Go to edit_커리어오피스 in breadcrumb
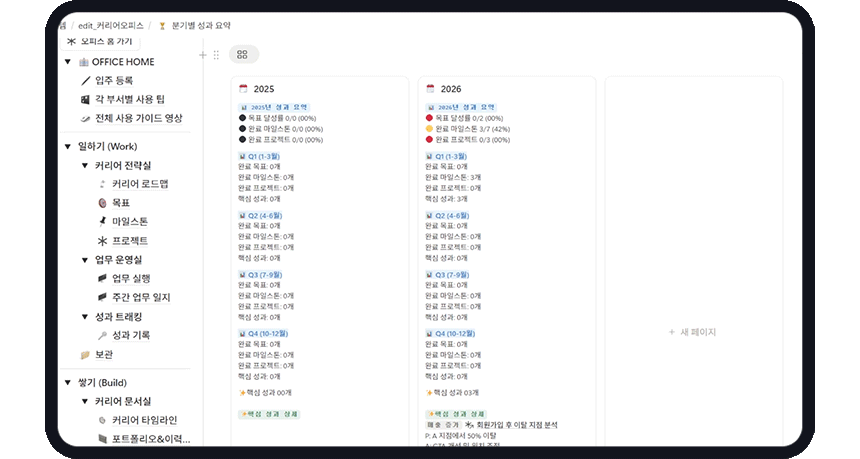This screenshot has width=860, height=459. pyautogui.click(x=111, y=26)
